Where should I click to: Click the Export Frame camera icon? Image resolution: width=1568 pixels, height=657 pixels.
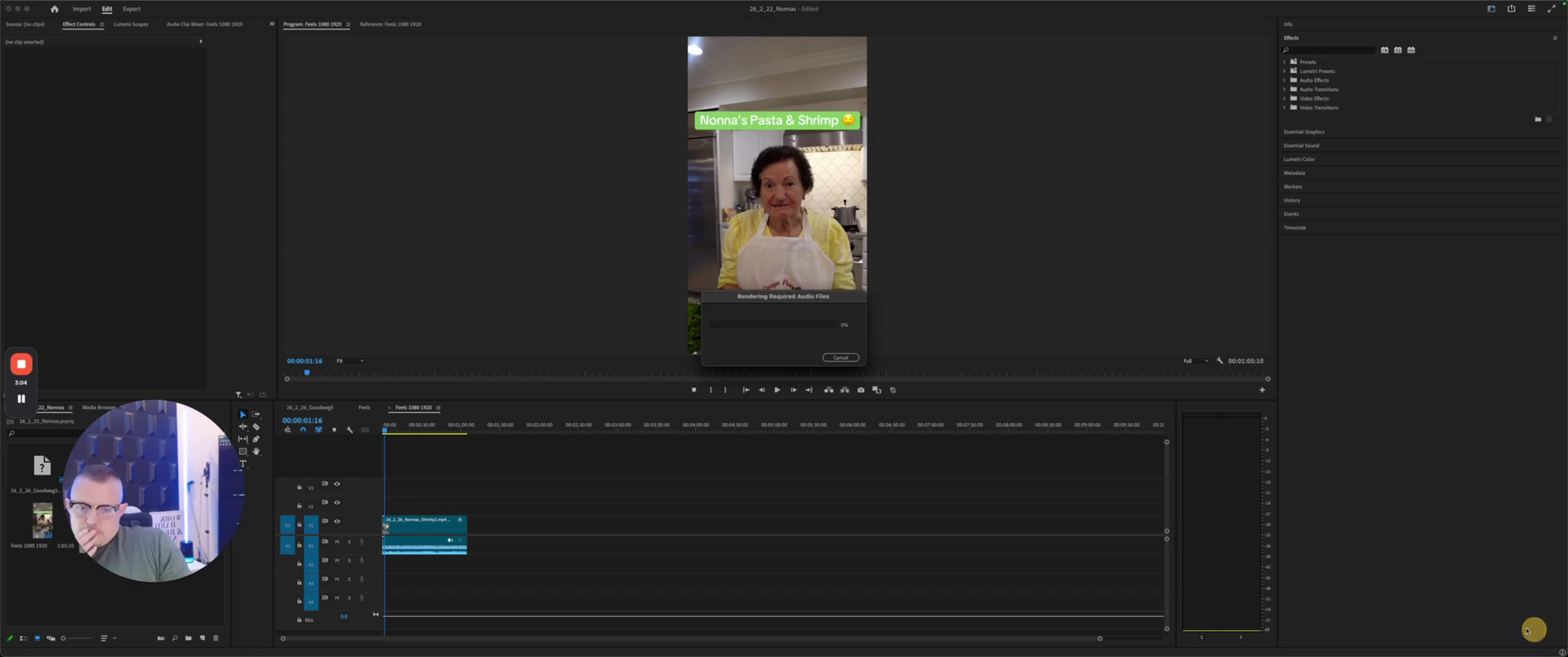[x=861, y=390]
